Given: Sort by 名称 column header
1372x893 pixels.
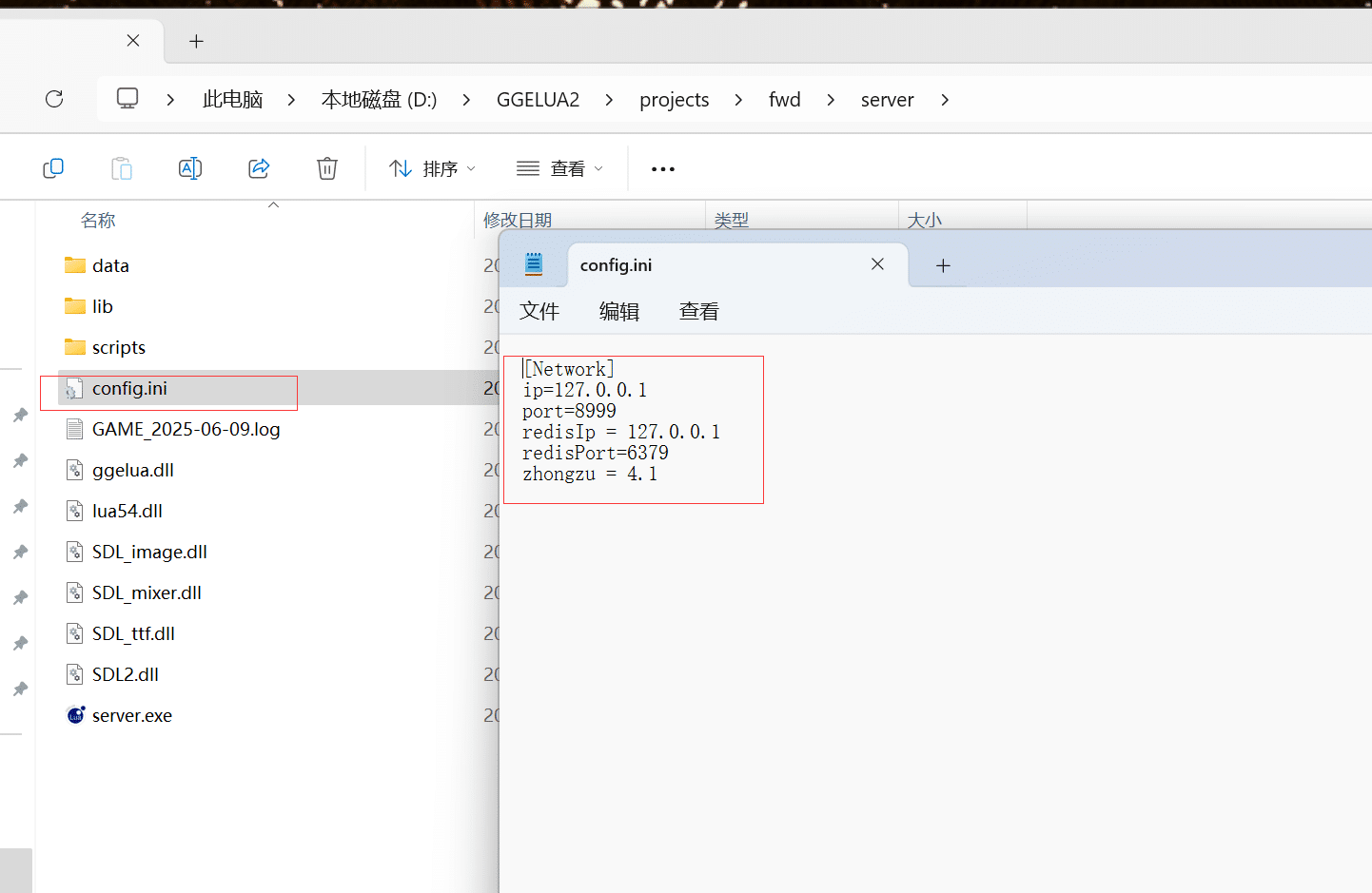Looking at the screenshot, I should click(98, 221).
